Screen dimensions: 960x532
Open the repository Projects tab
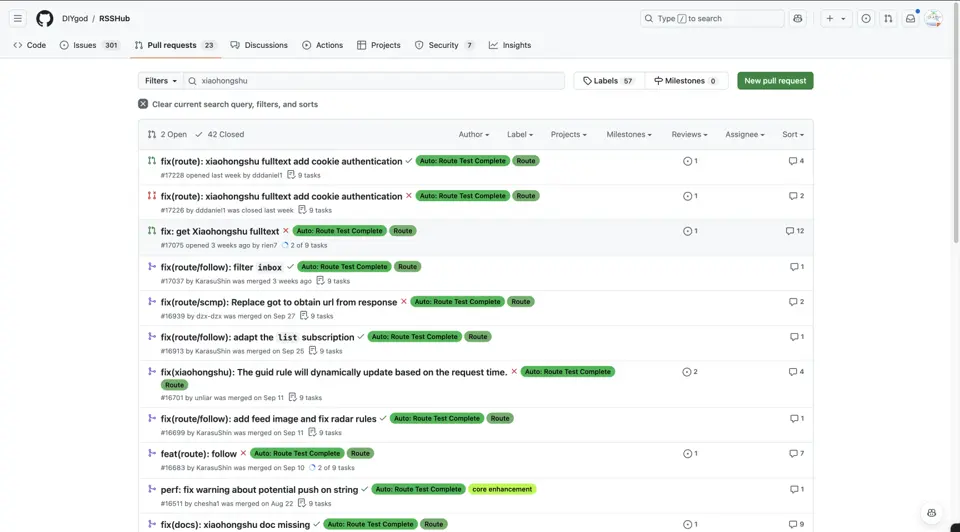[378, 45]
